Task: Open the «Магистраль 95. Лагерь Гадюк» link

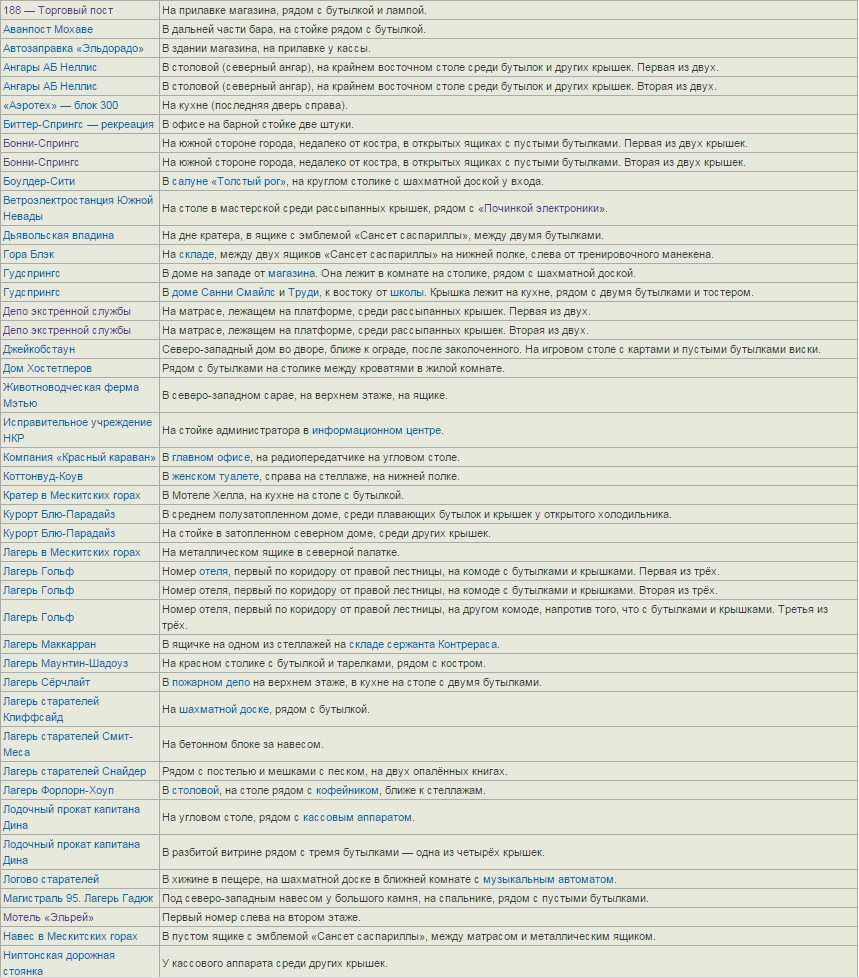Action: [x=78, y=899]
